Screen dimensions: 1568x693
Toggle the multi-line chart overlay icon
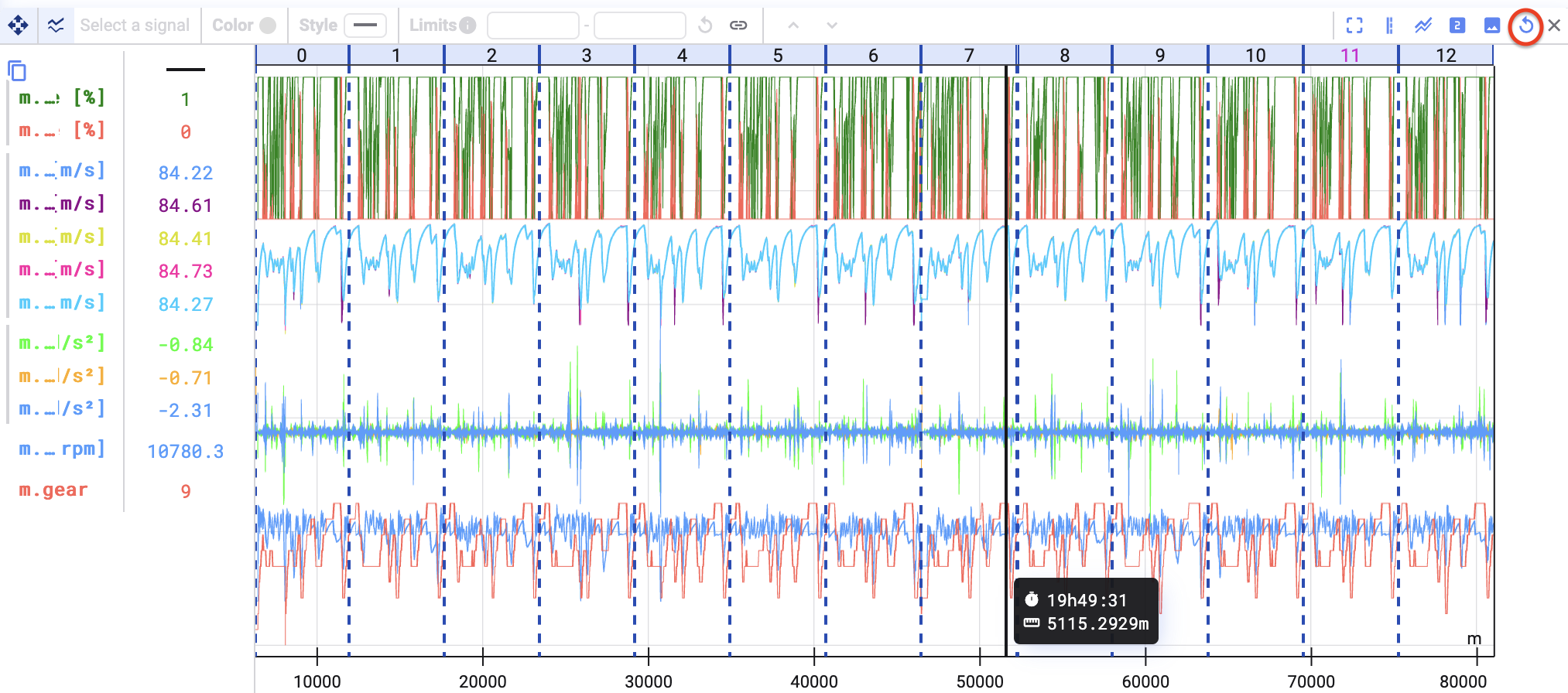coord(1423,26)
